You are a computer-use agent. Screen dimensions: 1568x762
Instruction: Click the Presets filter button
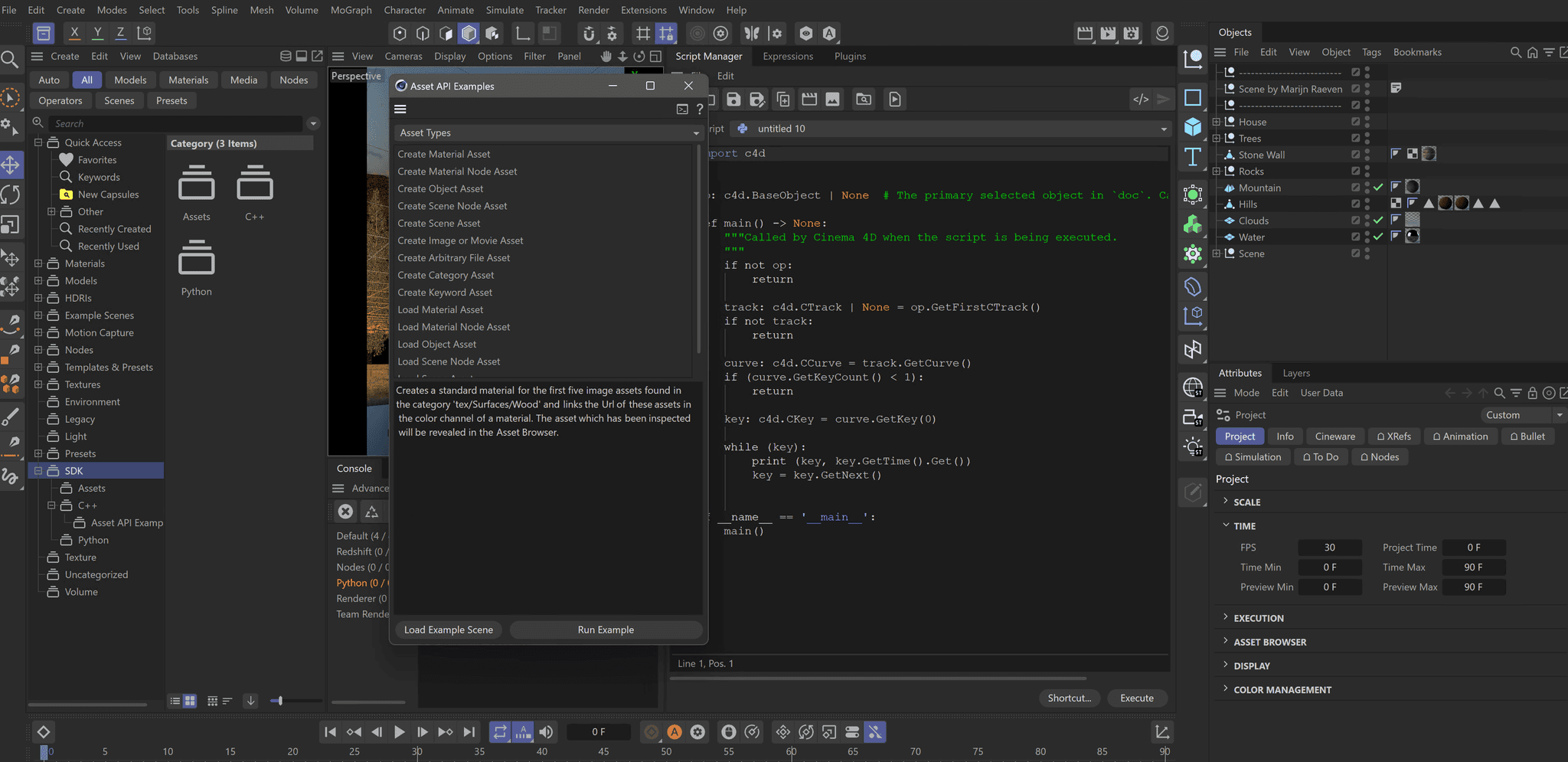pyautogui.click(x=171, y=100)
